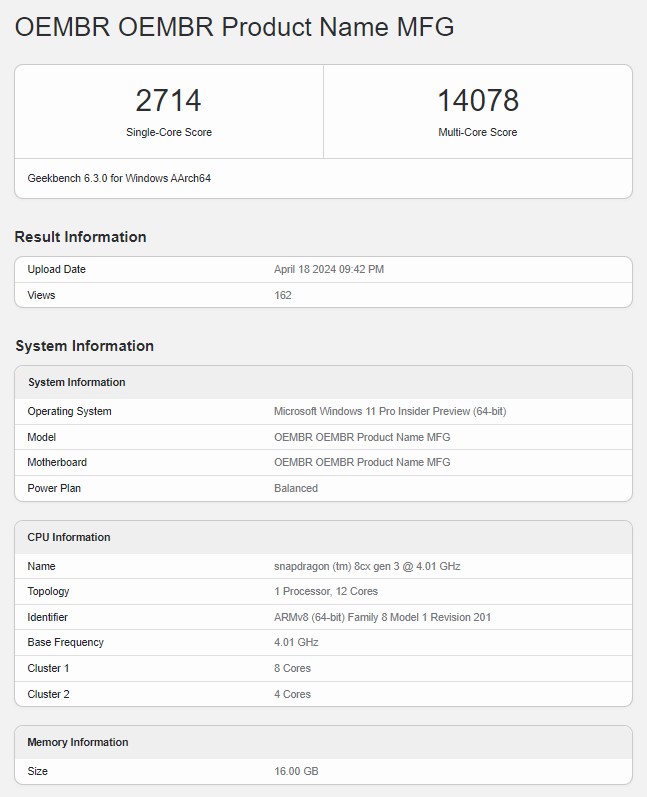647x797 pixels.
Task: Click the Memory Information table header
Action: [x=323, y=742]
